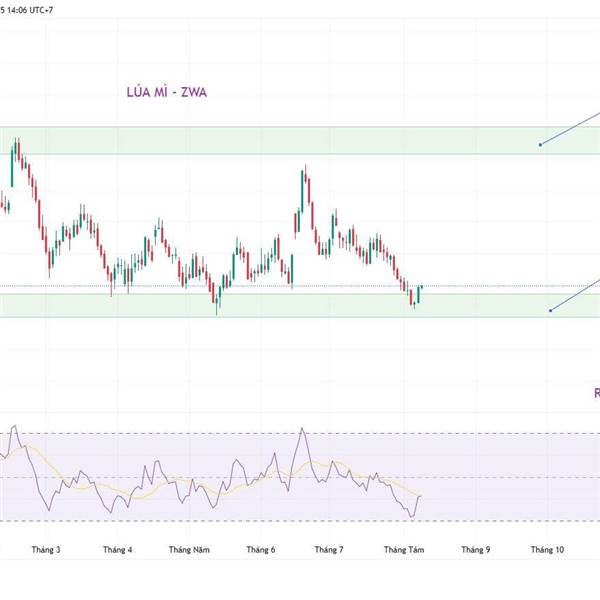This screenshot has width=600, height=600.
Task: Click the LÚA MÌ - ZWA chart title
Action: pos(166,92)
